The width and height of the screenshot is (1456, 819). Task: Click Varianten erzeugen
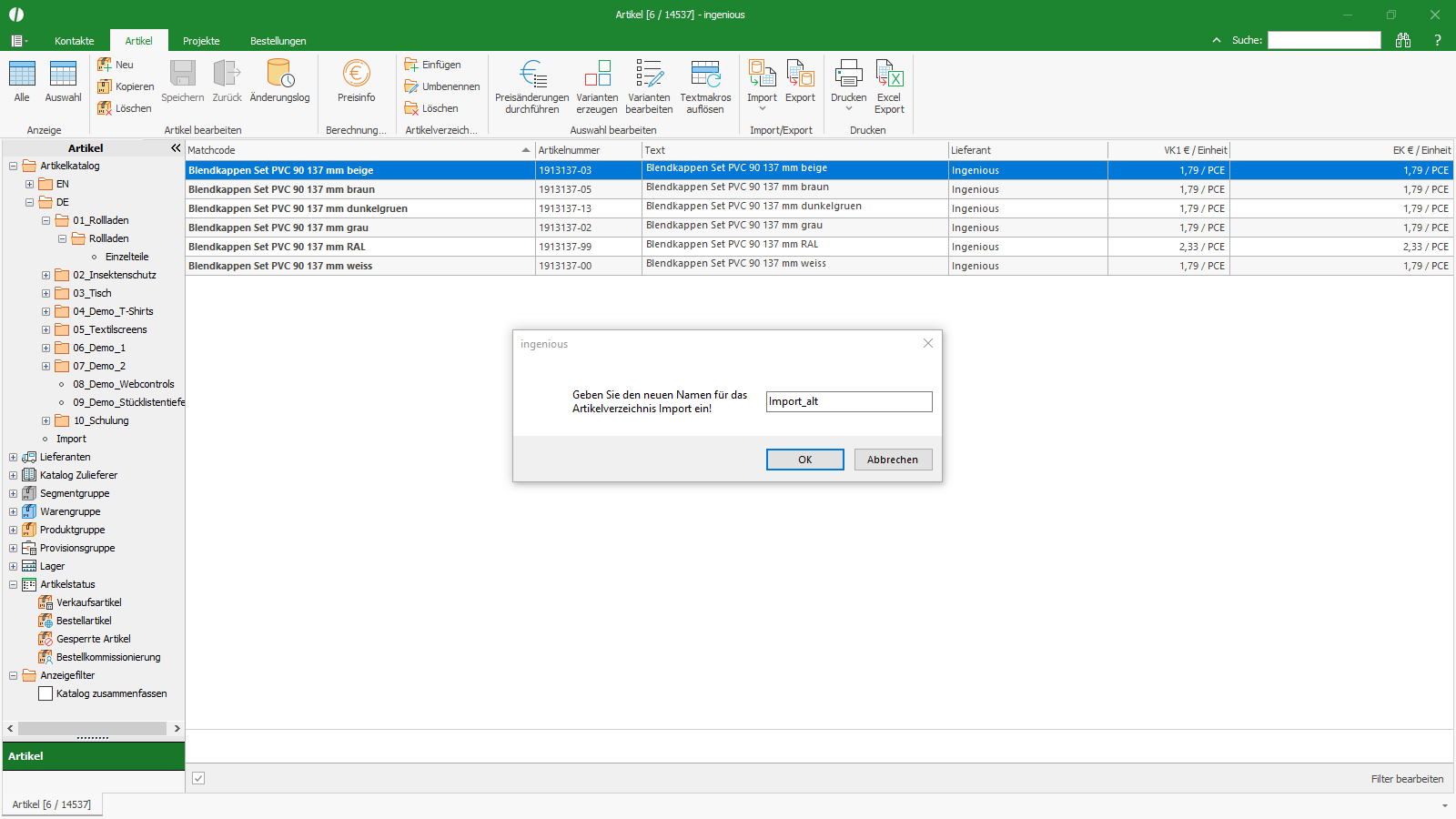point(597,87)
